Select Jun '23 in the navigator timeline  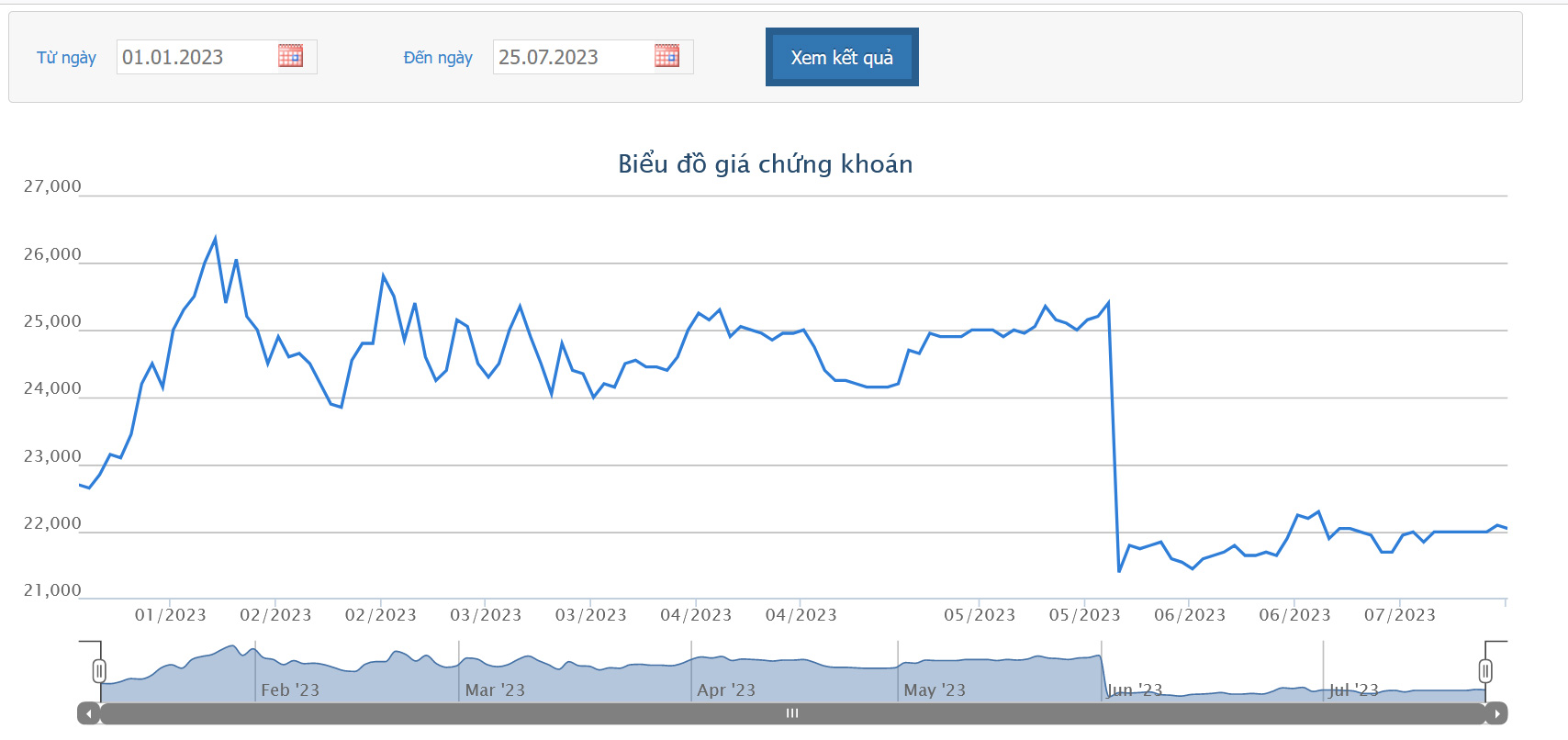pos(1135,690)
